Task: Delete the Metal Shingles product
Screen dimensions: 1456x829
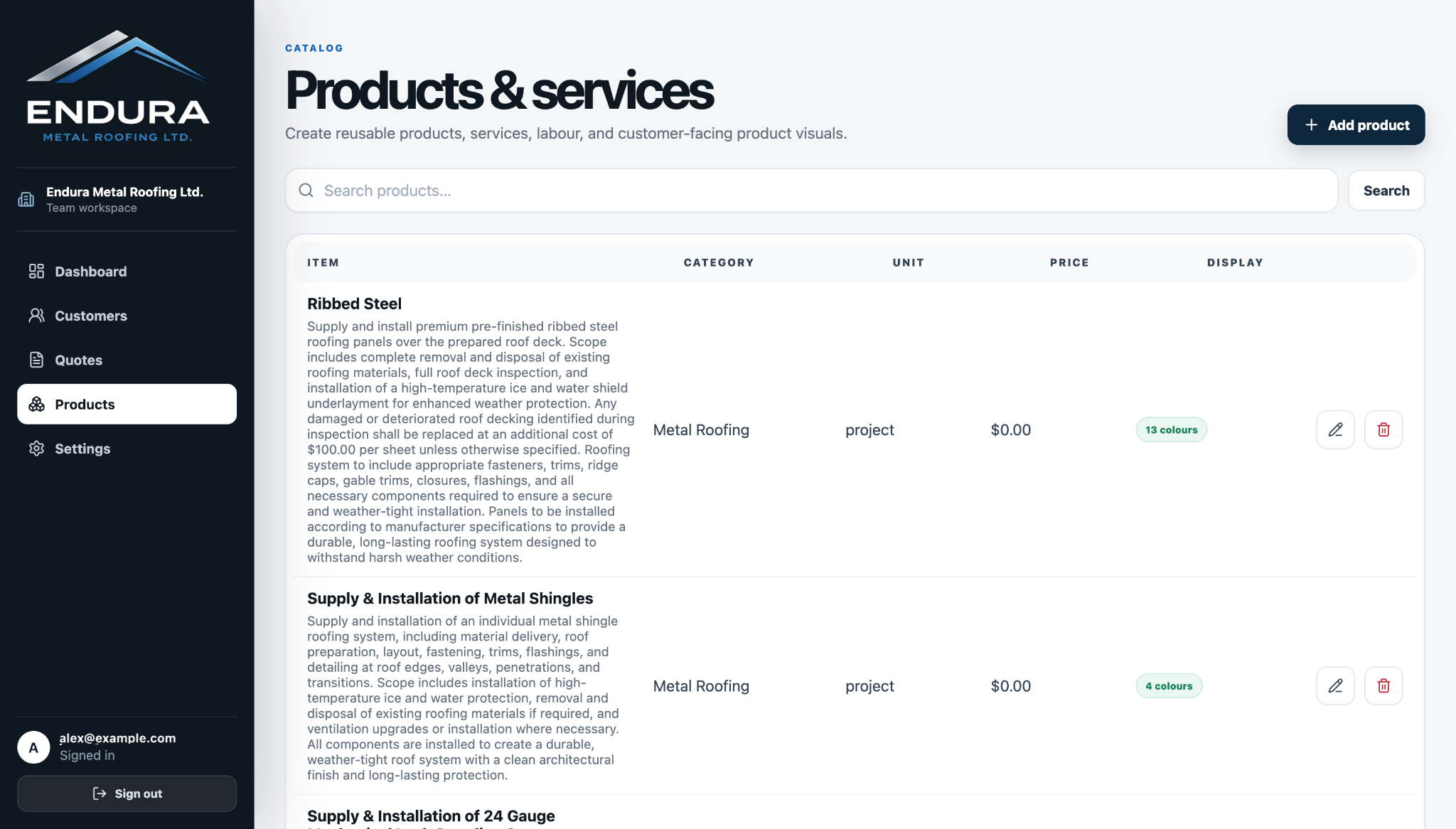Action: [1383, 686]
